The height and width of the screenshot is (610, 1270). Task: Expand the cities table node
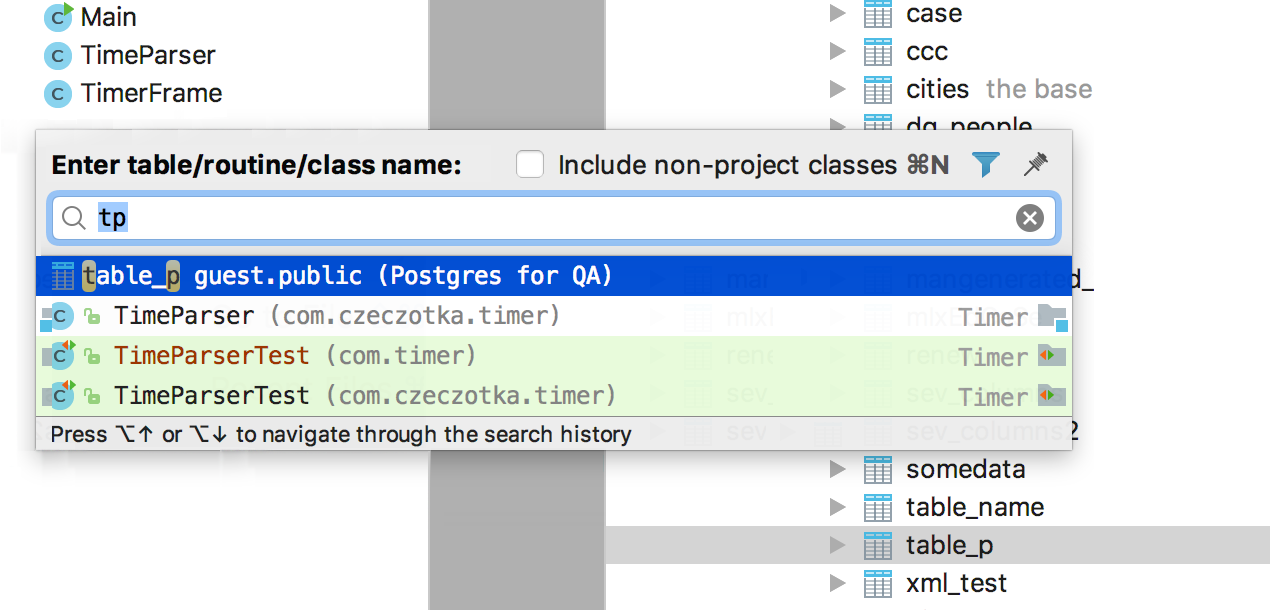pyautogui.click(x=838, y=89)
